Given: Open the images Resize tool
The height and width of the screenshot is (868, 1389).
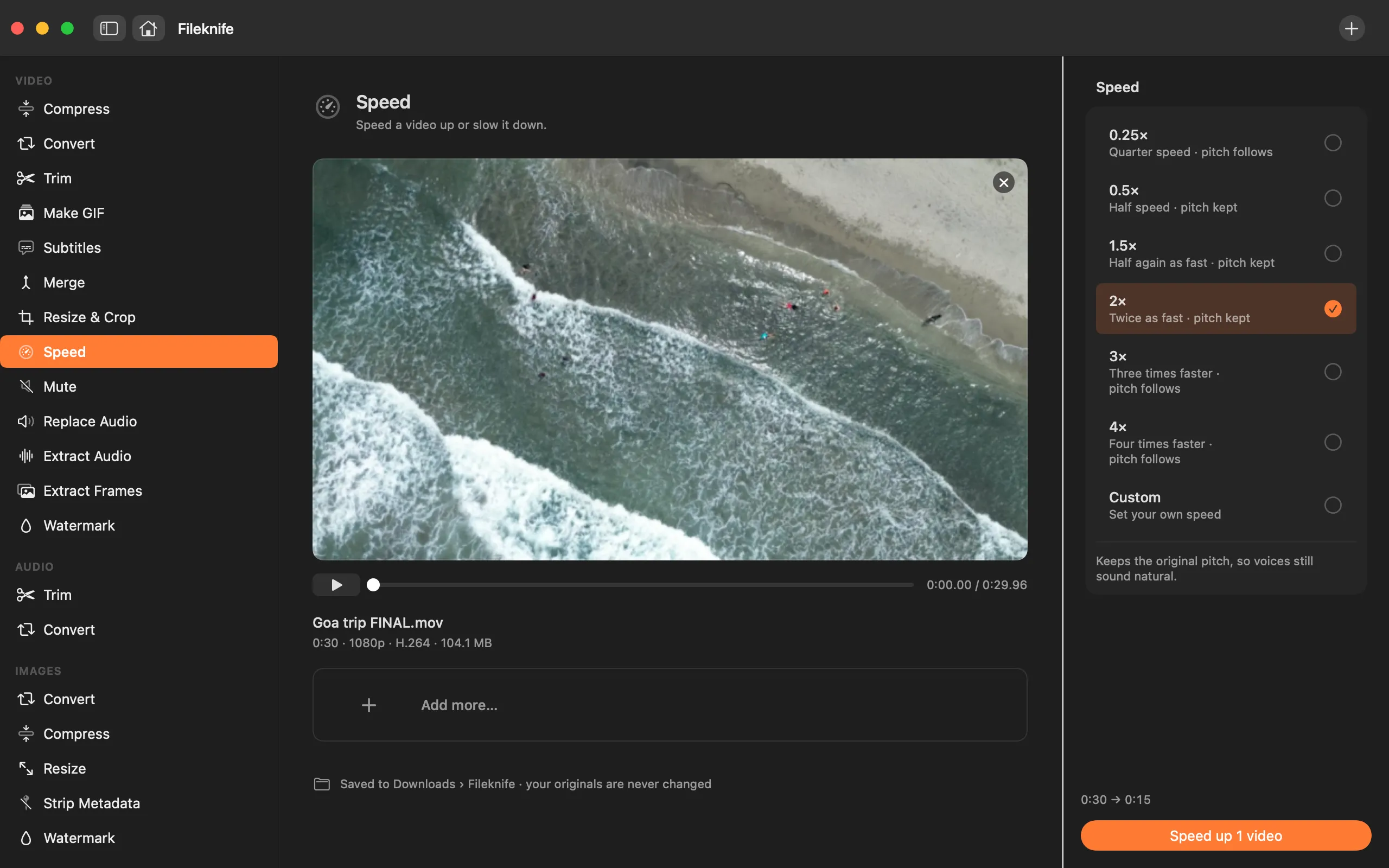Looking at the screenshot, I should (139, 768).
